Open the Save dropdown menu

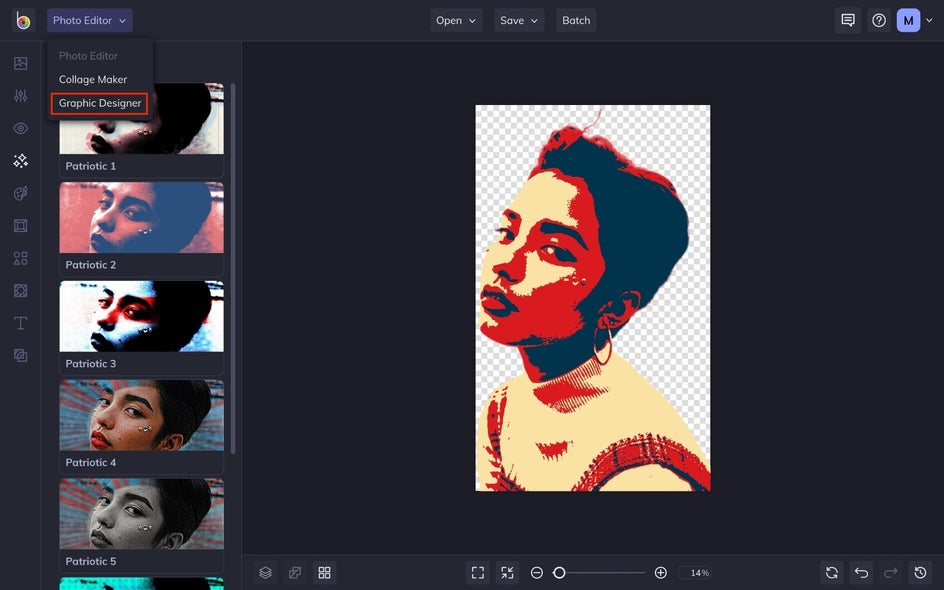519,20
